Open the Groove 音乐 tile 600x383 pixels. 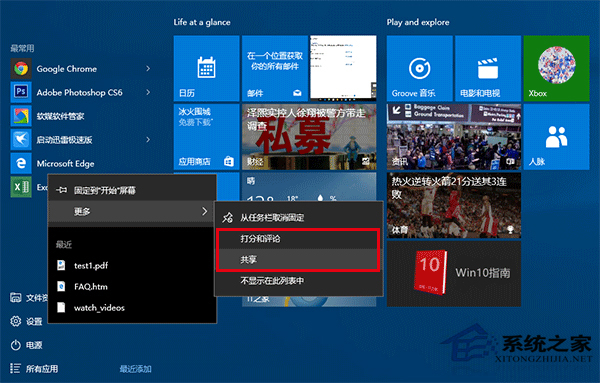(419, 68)
